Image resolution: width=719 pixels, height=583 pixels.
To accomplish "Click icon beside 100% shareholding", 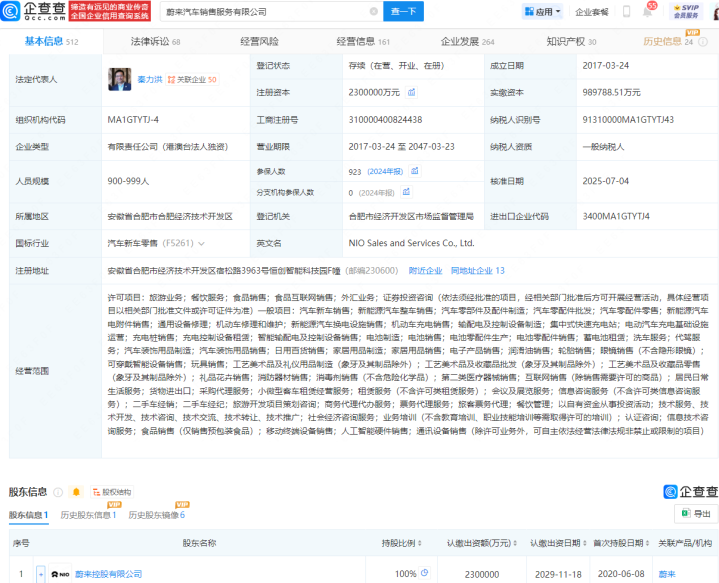I will click(425, 572).
